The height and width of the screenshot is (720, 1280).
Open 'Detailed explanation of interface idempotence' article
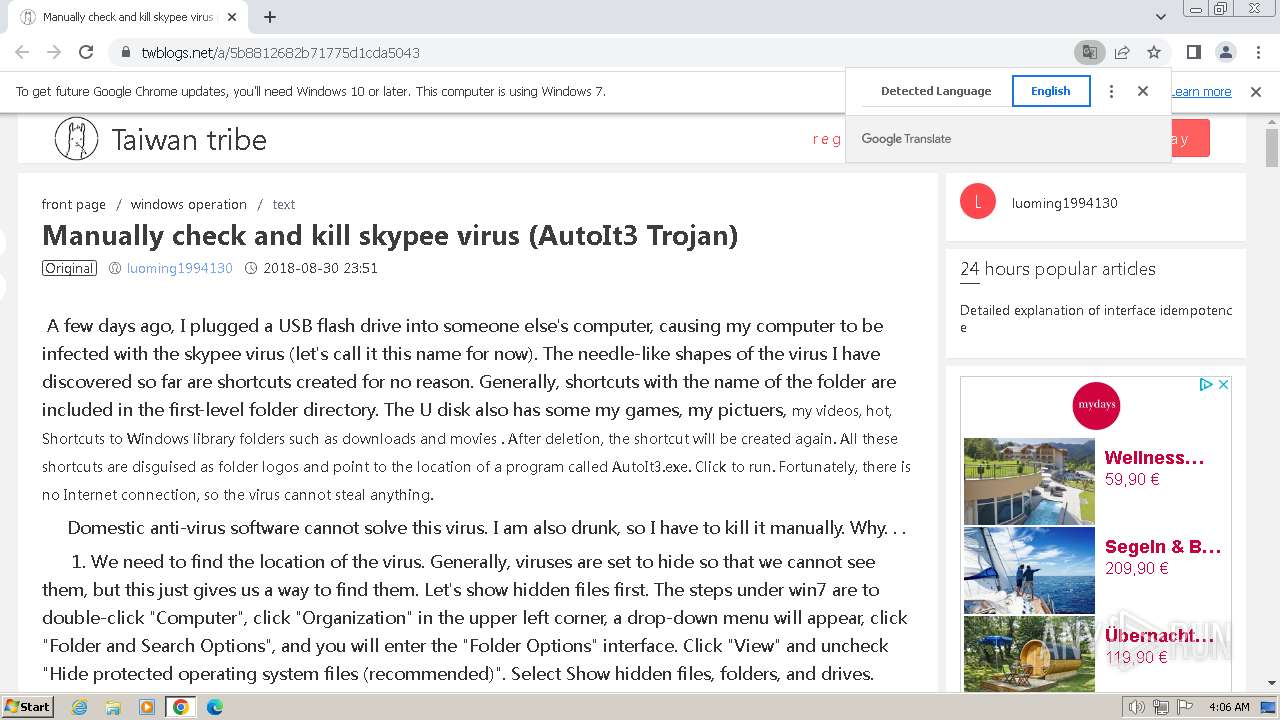pyautogui.click(x=1096, y=318)
